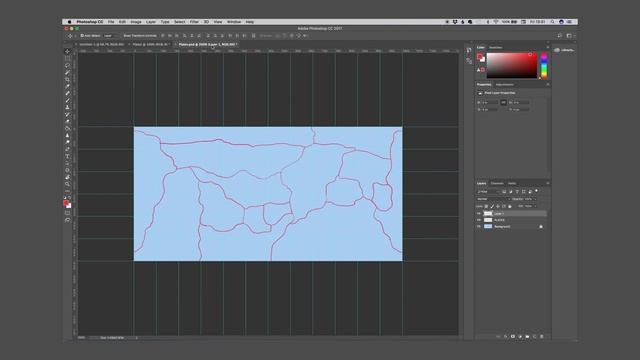Select the Brush tool
The height and width of the screenshot is (360, 640).
[x=67, y=100]
